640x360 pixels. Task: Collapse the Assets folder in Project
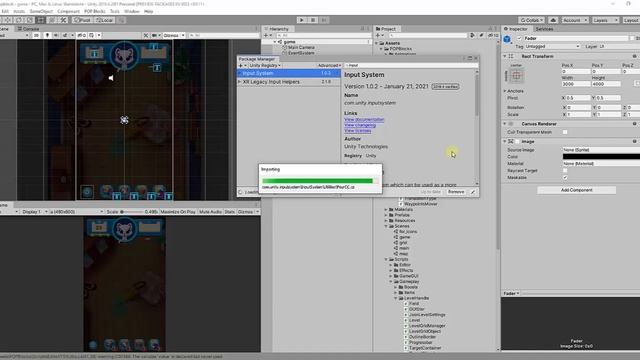click(x=376, y=43)
